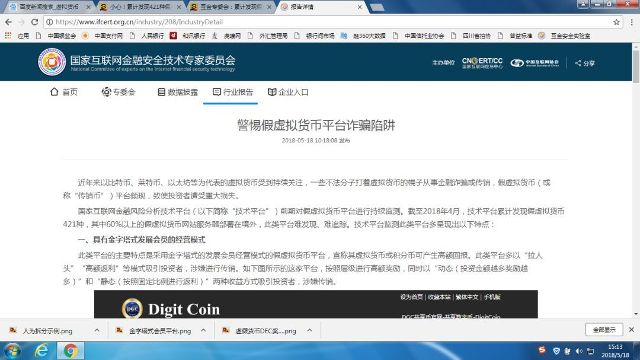Close the 报告详情 tab
This screenshot has width=640, height=360.
360,7
